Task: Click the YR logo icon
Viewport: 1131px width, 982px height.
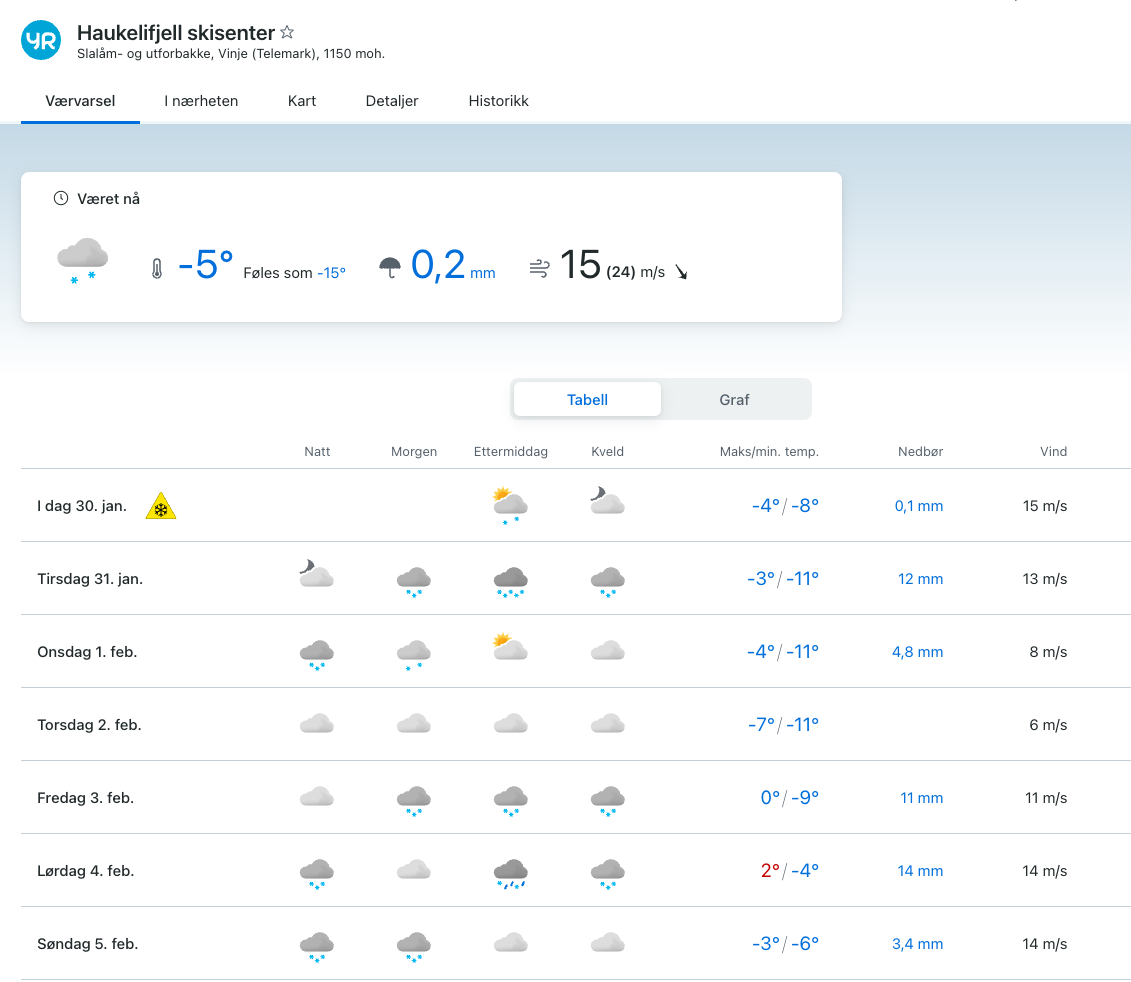Action: click(x=41, y=40)
